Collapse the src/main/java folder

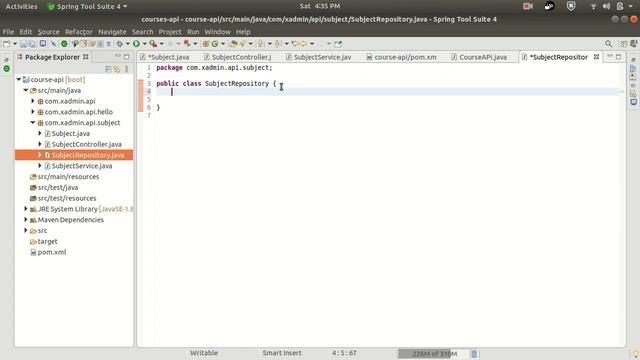tap(26, 90)
